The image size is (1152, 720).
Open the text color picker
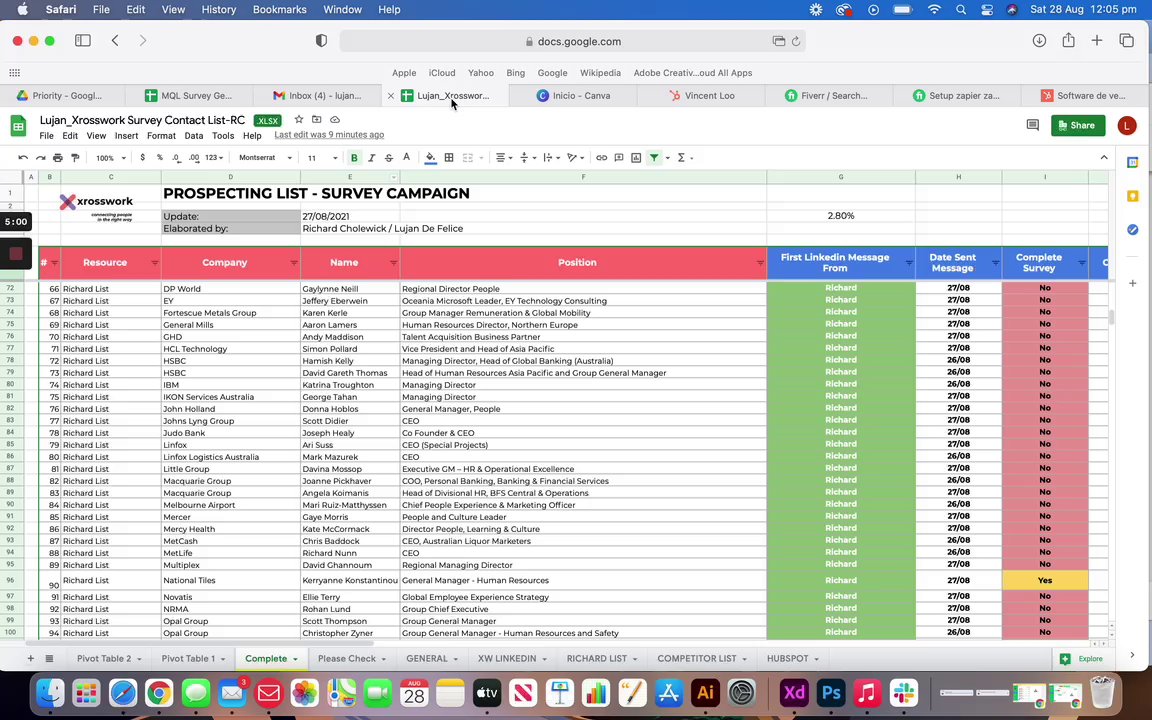pos(406,158)
